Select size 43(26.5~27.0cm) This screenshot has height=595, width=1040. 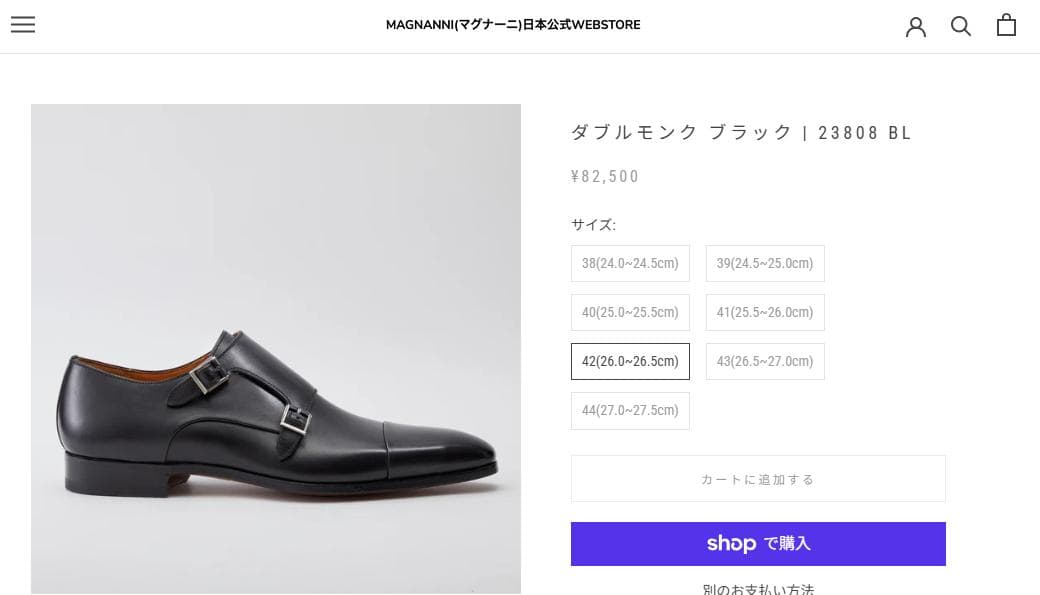coord(765,361)
